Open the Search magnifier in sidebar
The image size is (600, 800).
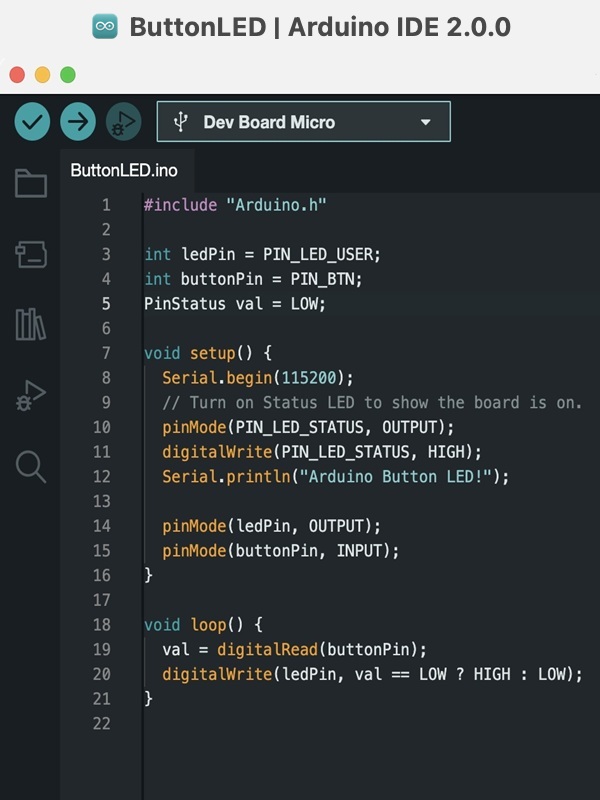tap(31, 466)
